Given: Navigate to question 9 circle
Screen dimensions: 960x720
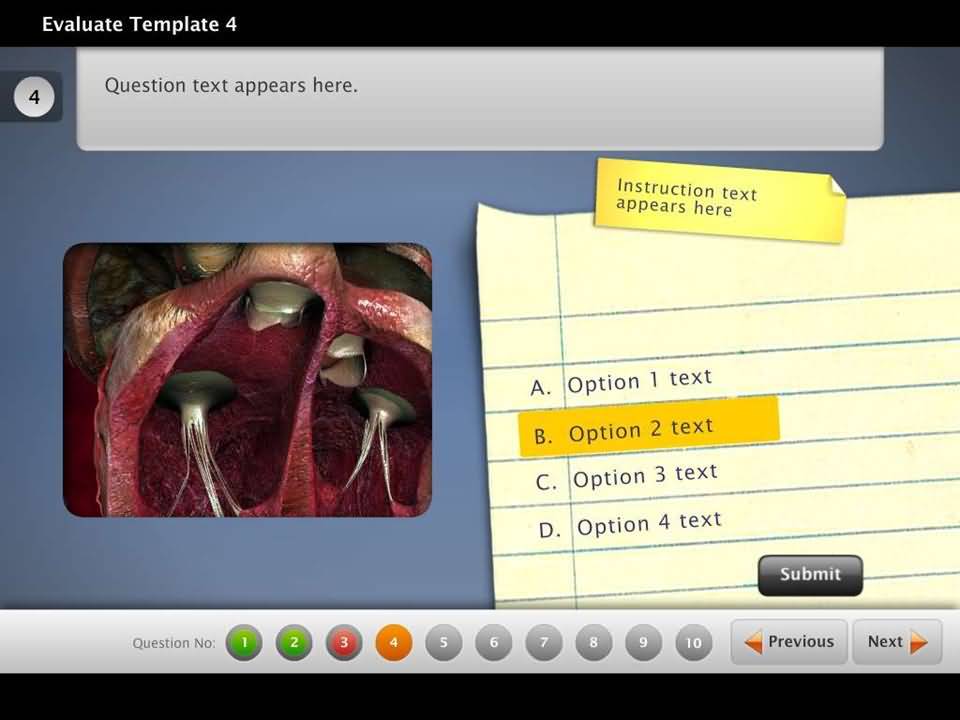Looking at the screenshot, I should pyautogui.click(x=644, y=643).
